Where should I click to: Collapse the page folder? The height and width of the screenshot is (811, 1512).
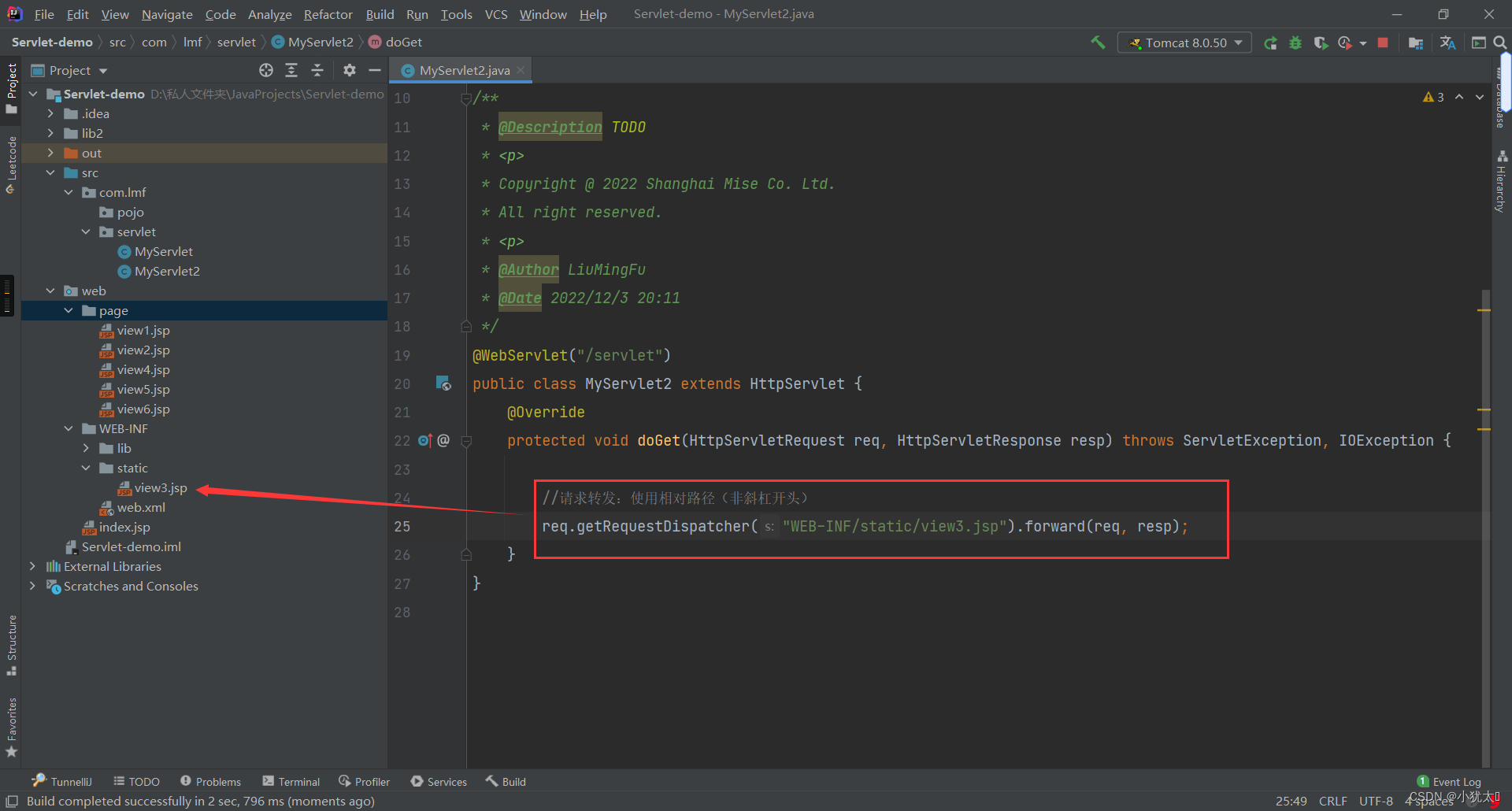[x=69, y=310]
